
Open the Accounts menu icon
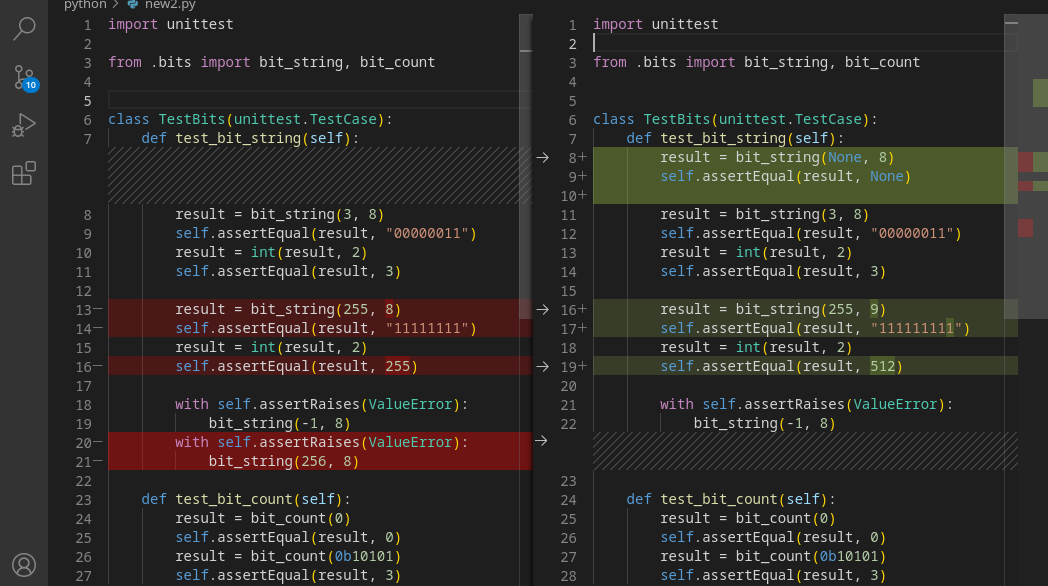pyautogui.click(x=24, y=565)
